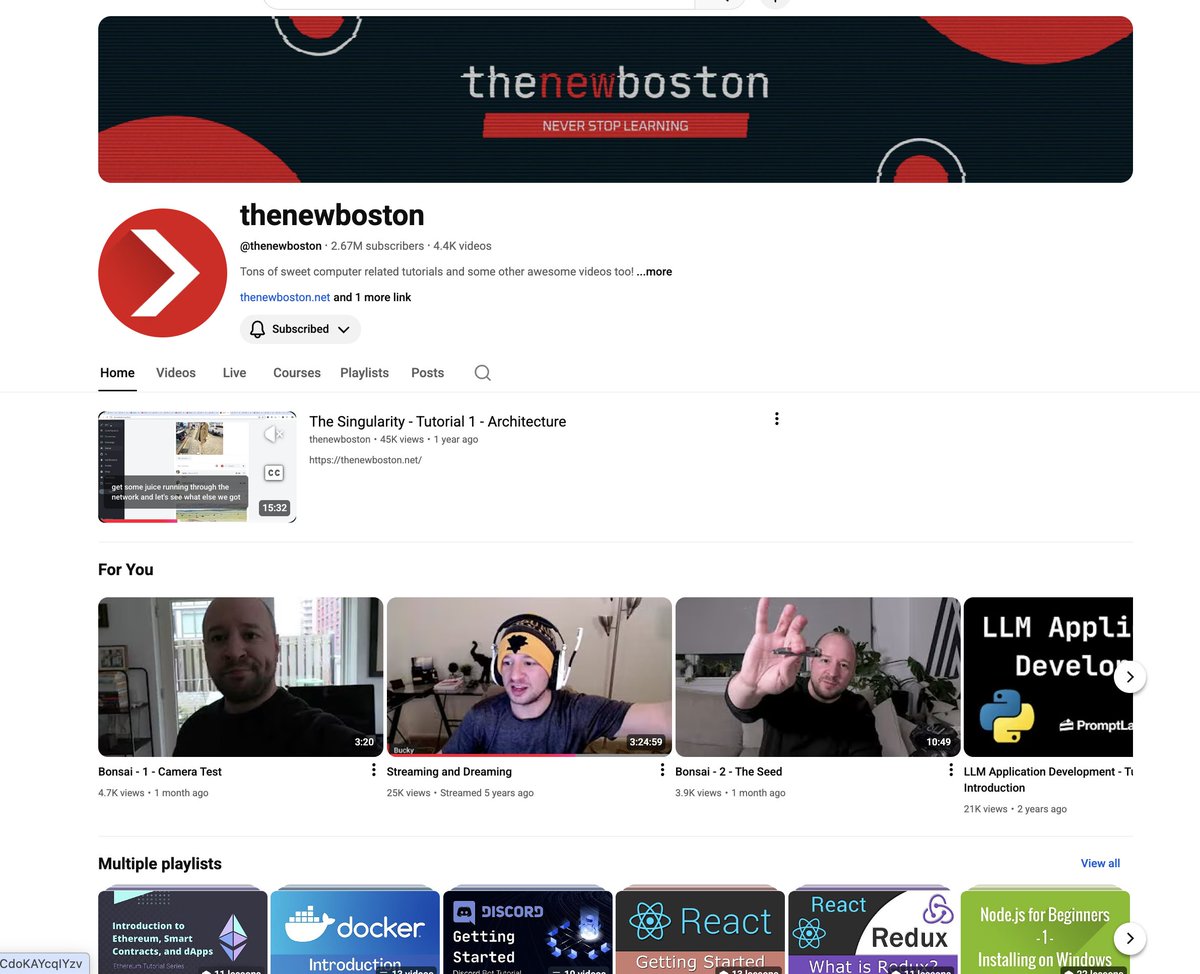Image resolution: width=1200 pixels, height=974 pixels.
Task: Click the '4.4K videos' count text
Action: tap(462, 246)
